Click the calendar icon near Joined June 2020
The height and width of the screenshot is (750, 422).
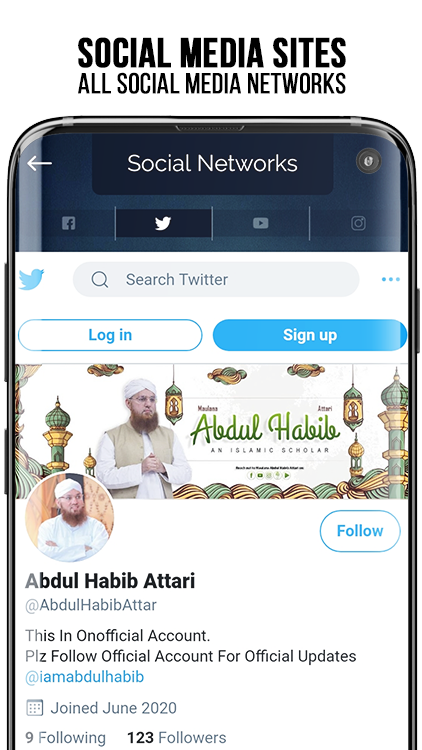(34, 707)
